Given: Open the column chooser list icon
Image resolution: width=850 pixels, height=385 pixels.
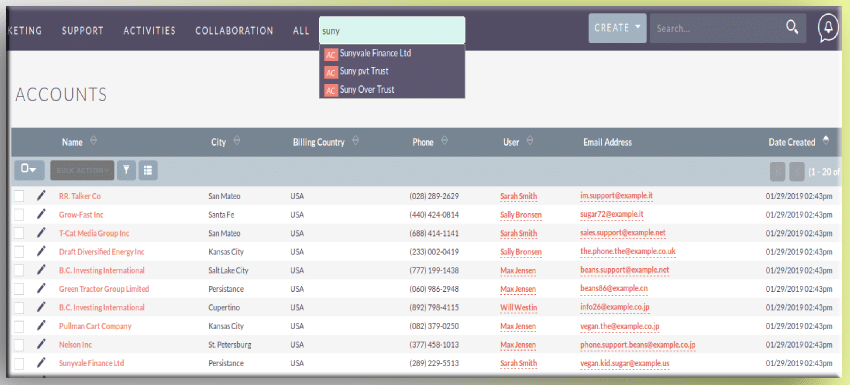Looking at the screenshot, I should tap(148, 170).
